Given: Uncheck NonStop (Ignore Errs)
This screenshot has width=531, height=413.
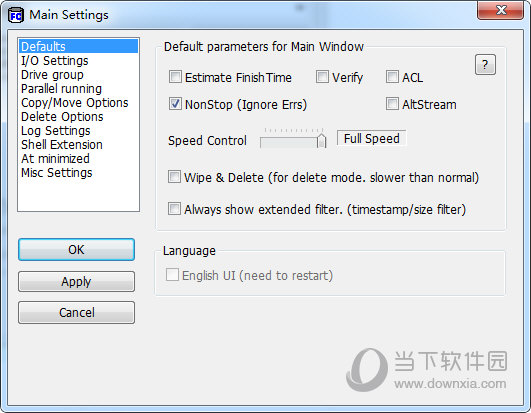Looking at the screenshot, I should 175,104.
